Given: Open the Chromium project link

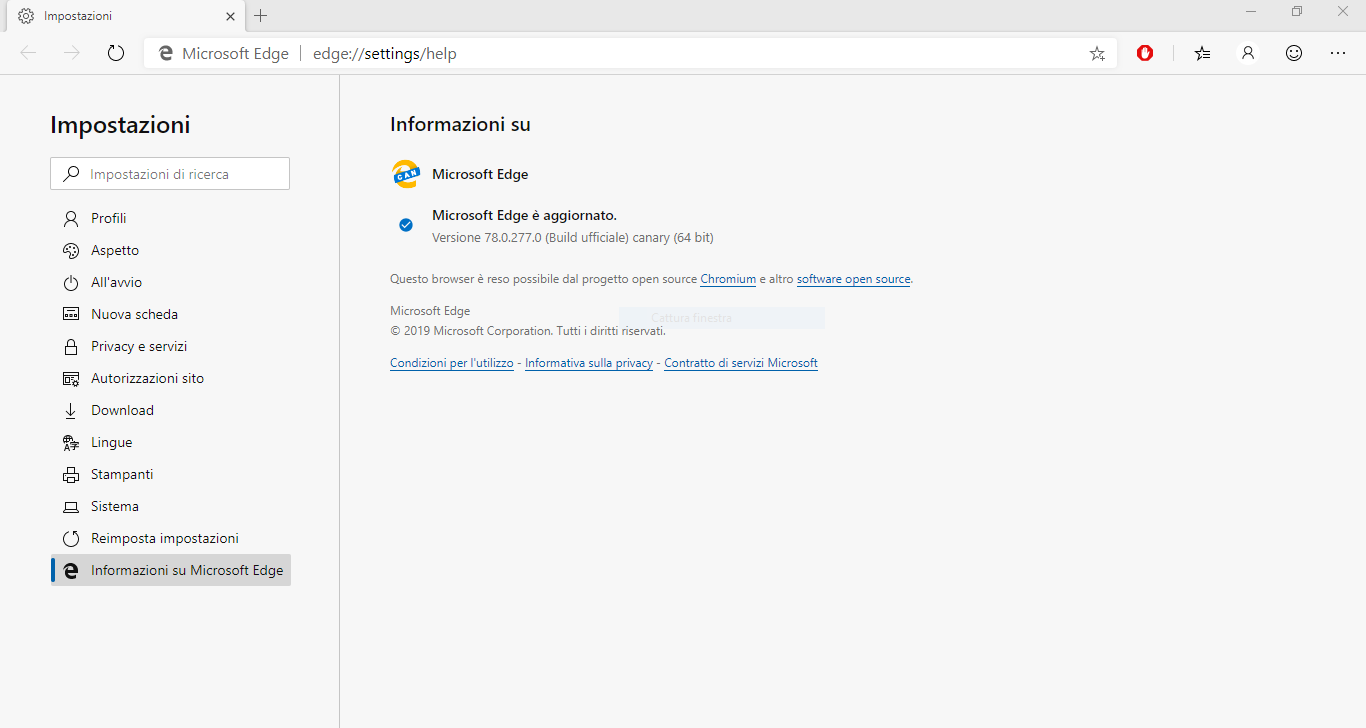Looking at the screenshot, I should coord(727,279).
